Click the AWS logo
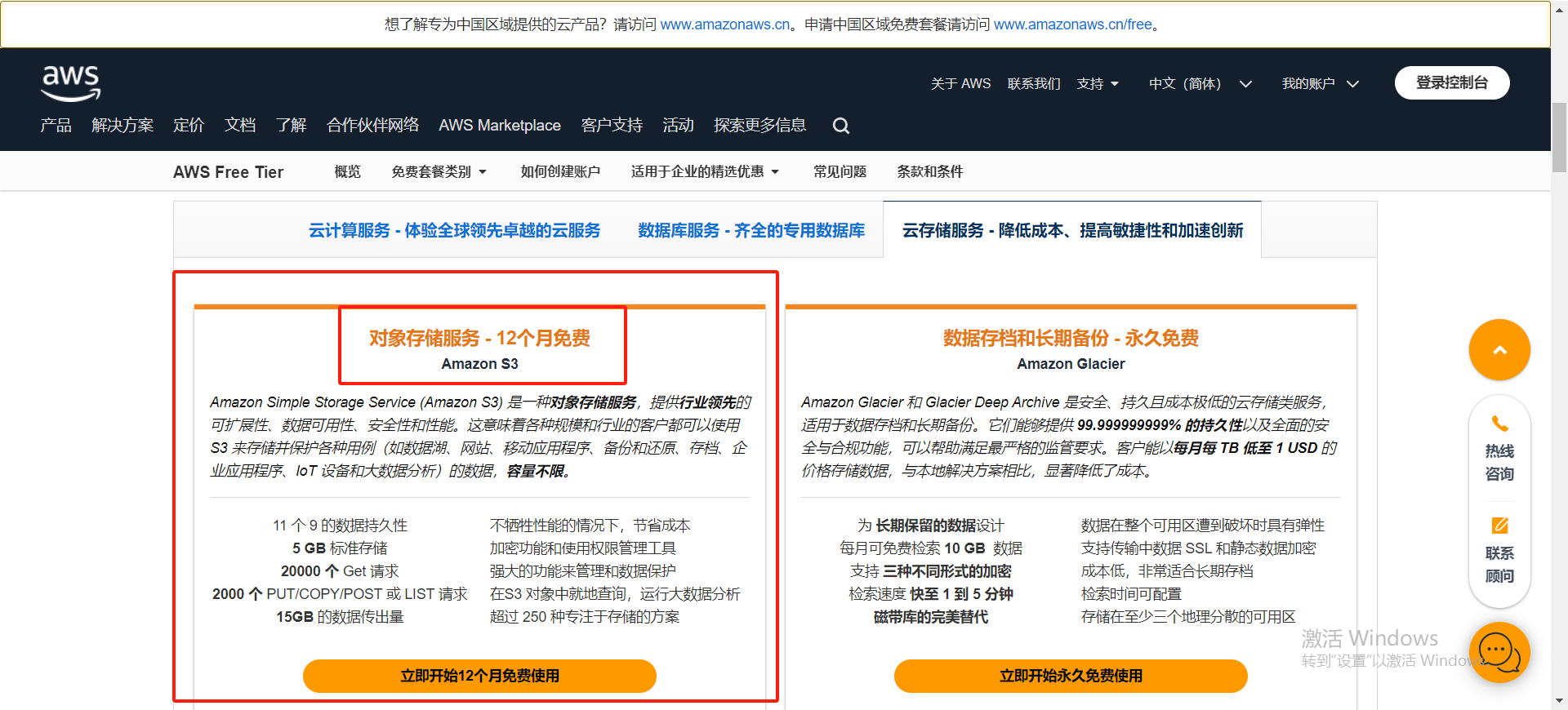The height and width of the screenshot is (710, 1568). (71, 83)
